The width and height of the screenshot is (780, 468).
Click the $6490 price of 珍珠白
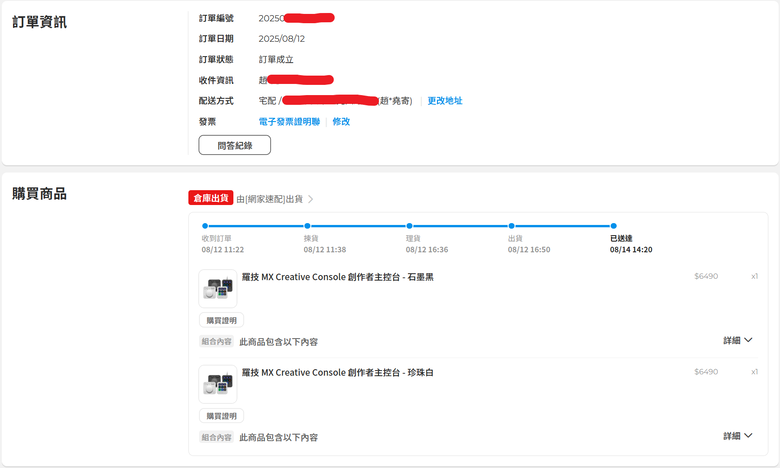point(706,372)
